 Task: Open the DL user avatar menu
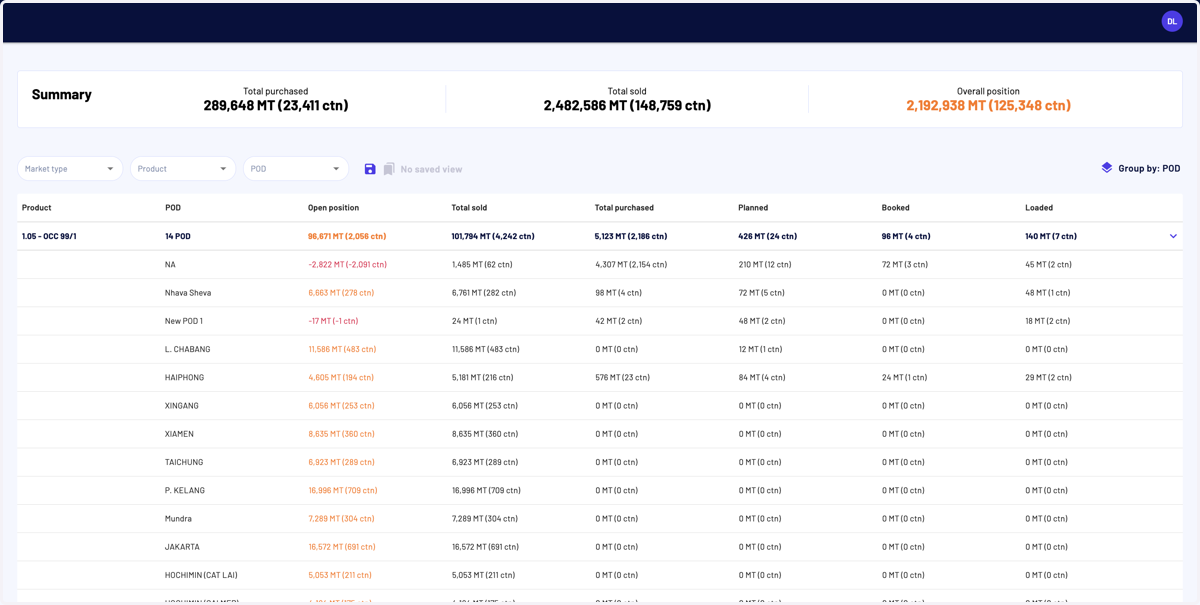1172,21
